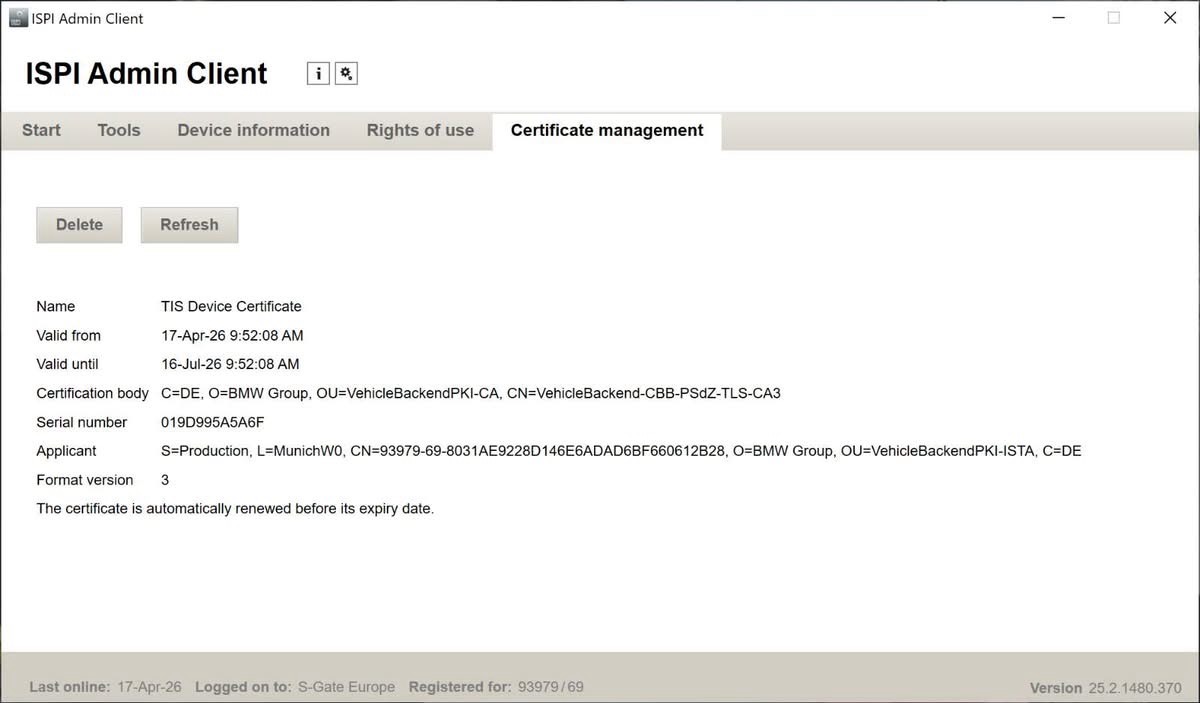Select the Device information tab

(x=253, y=130)
